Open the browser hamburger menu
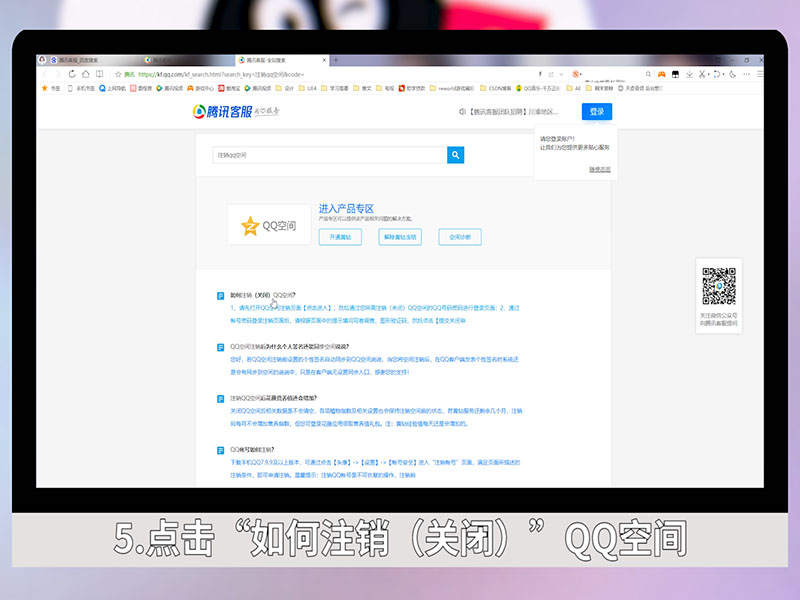Screen dimensions: 800x600 click(760, 74)
